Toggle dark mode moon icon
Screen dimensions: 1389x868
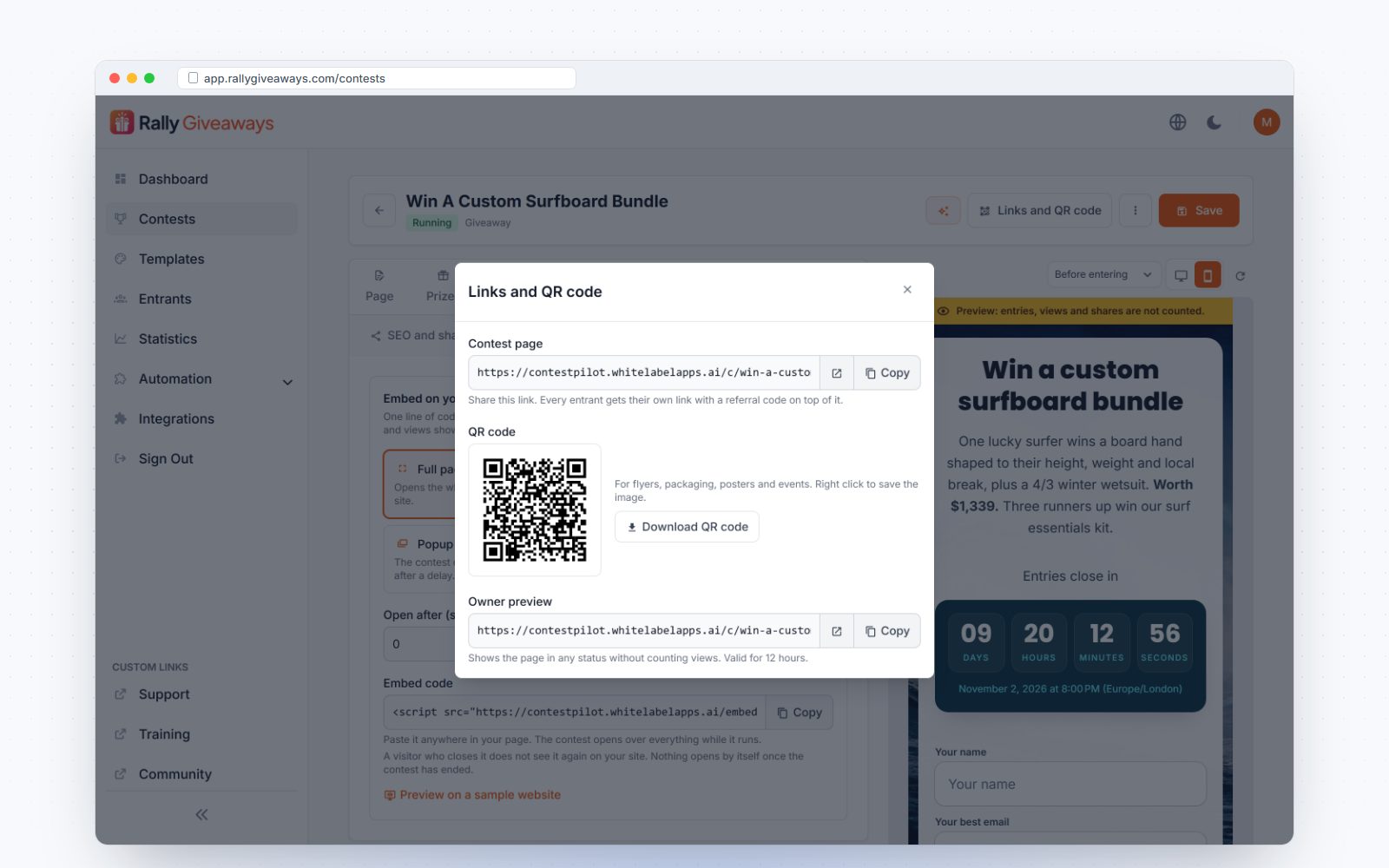pyautogui.click(x=1215, y=122)
